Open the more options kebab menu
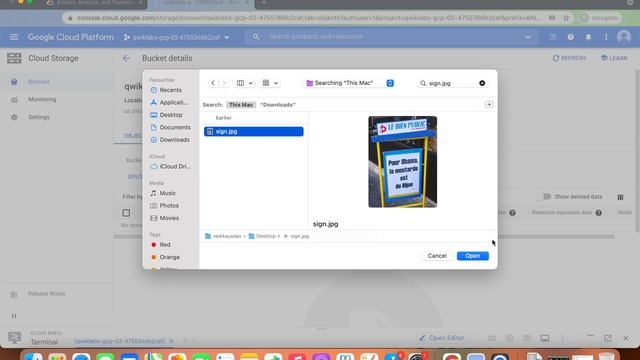 pyautogui.click(x=606, y=37)
